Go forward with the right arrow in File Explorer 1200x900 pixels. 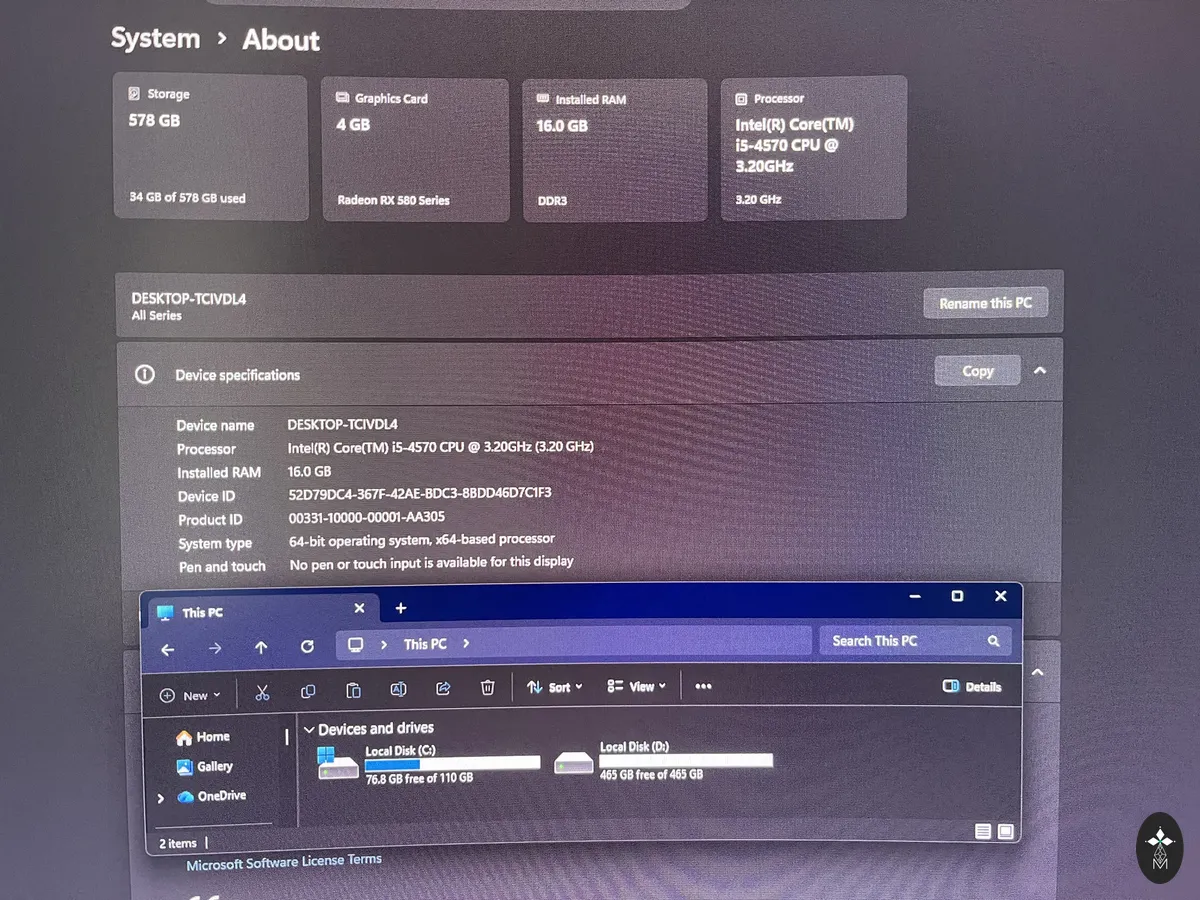pyautogui.click(x=215, y=648)
